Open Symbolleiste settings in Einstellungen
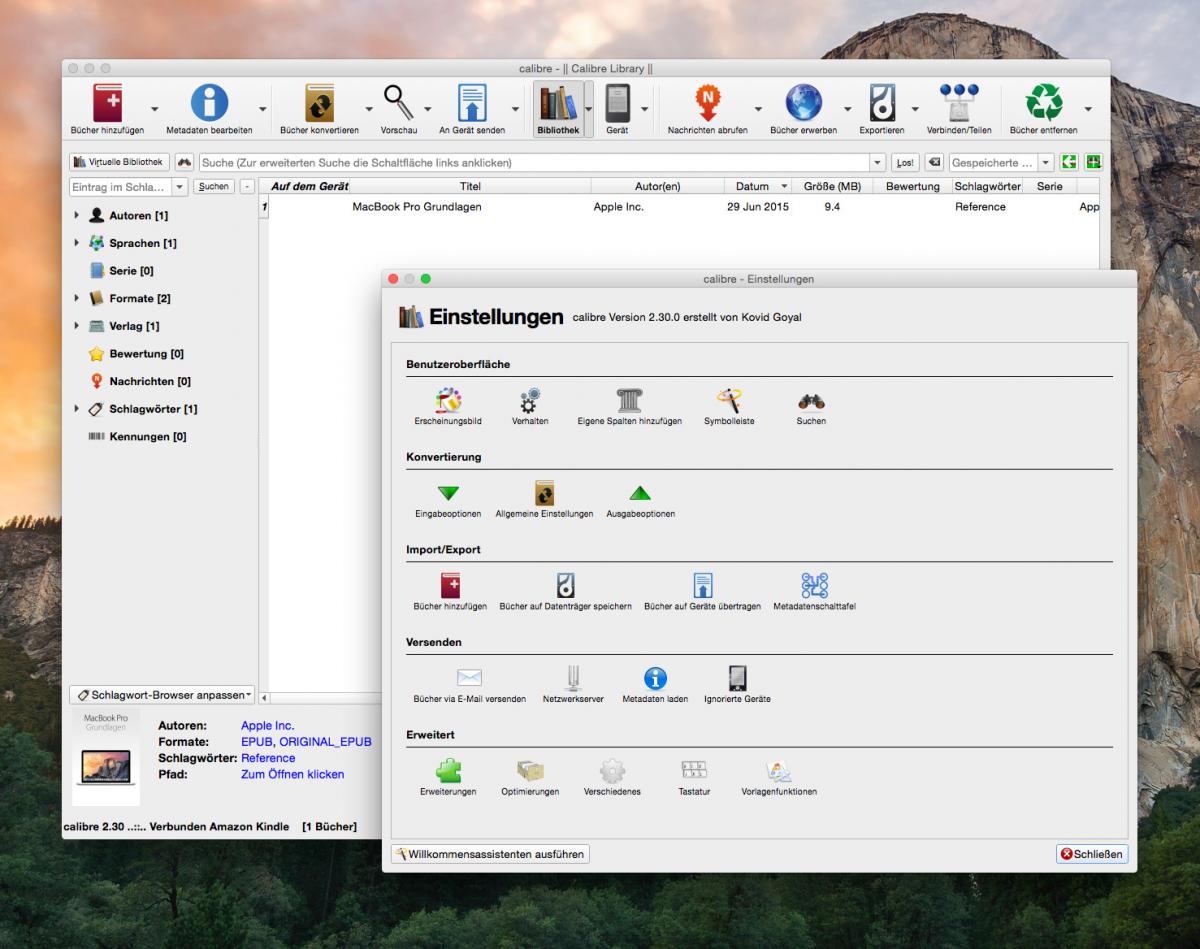Screen dimensions: 1200x949 729,401
